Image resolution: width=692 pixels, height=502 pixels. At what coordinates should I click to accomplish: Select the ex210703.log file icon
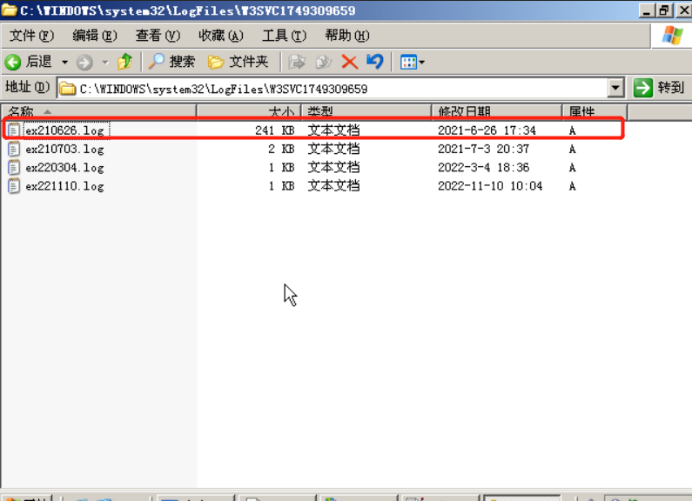tap(14, 149)
